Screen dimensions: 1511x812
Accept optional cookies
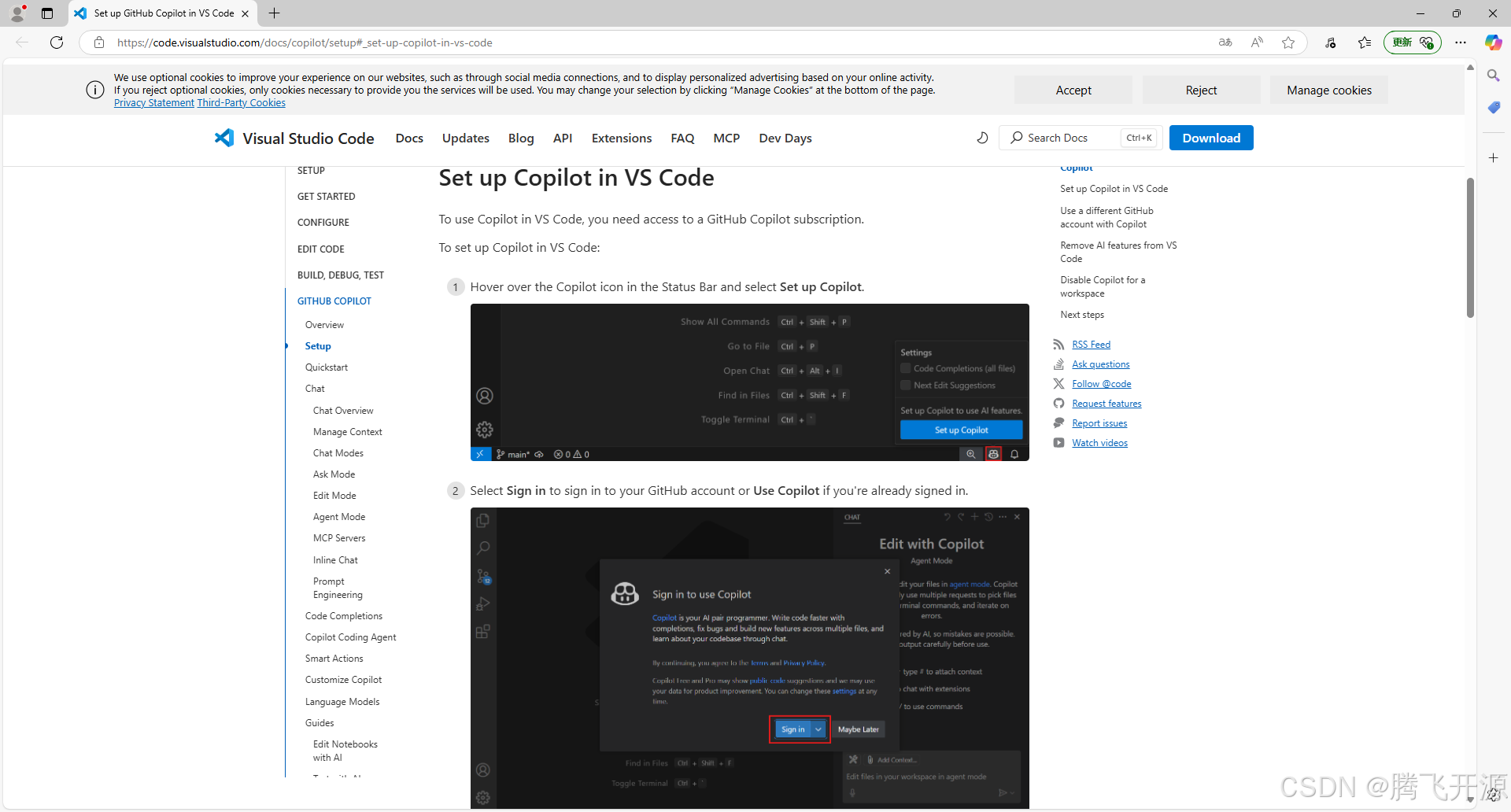[1073, 90]
